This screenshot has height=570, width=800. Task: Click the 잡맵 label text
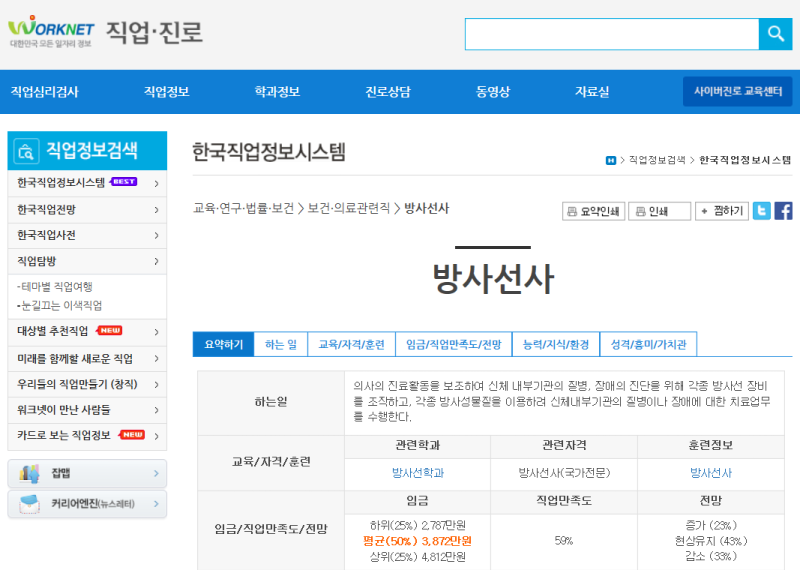[x=61, y=473]
